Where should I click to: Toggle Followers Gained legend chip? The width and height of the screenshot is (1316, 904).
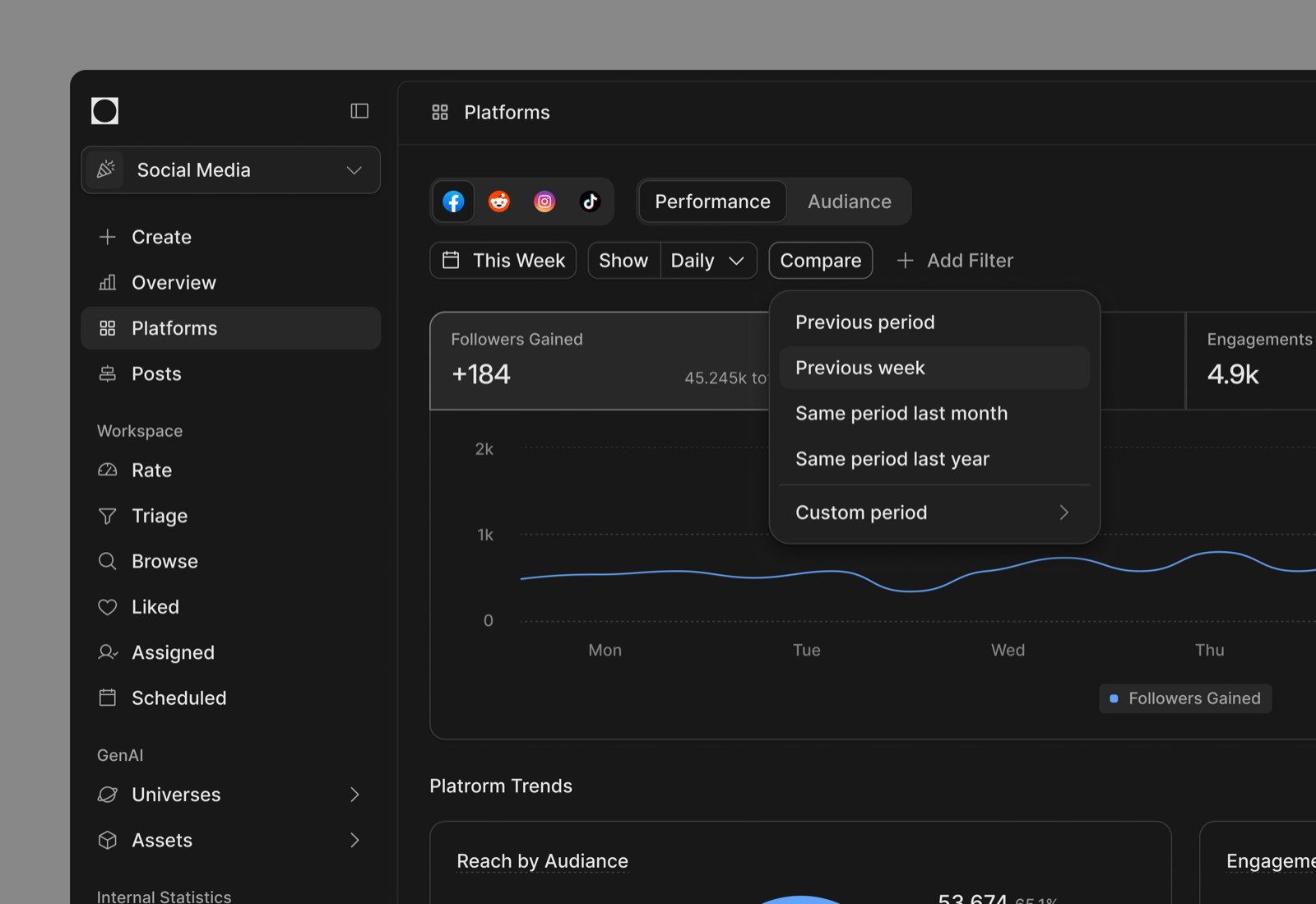1185,698
